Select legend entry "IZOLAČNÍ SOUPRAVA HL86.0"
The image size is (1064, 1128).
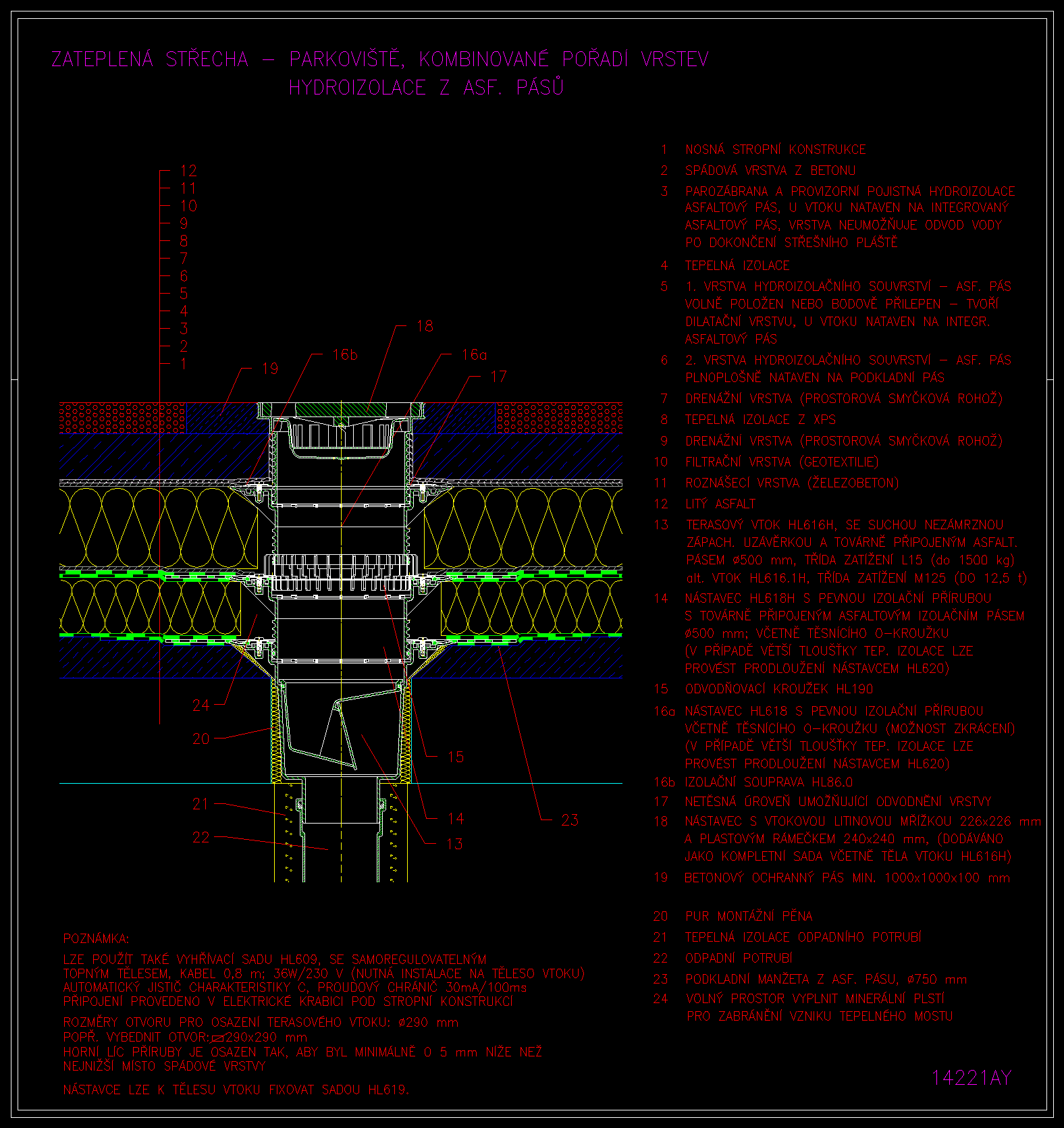tap(768, 782)
